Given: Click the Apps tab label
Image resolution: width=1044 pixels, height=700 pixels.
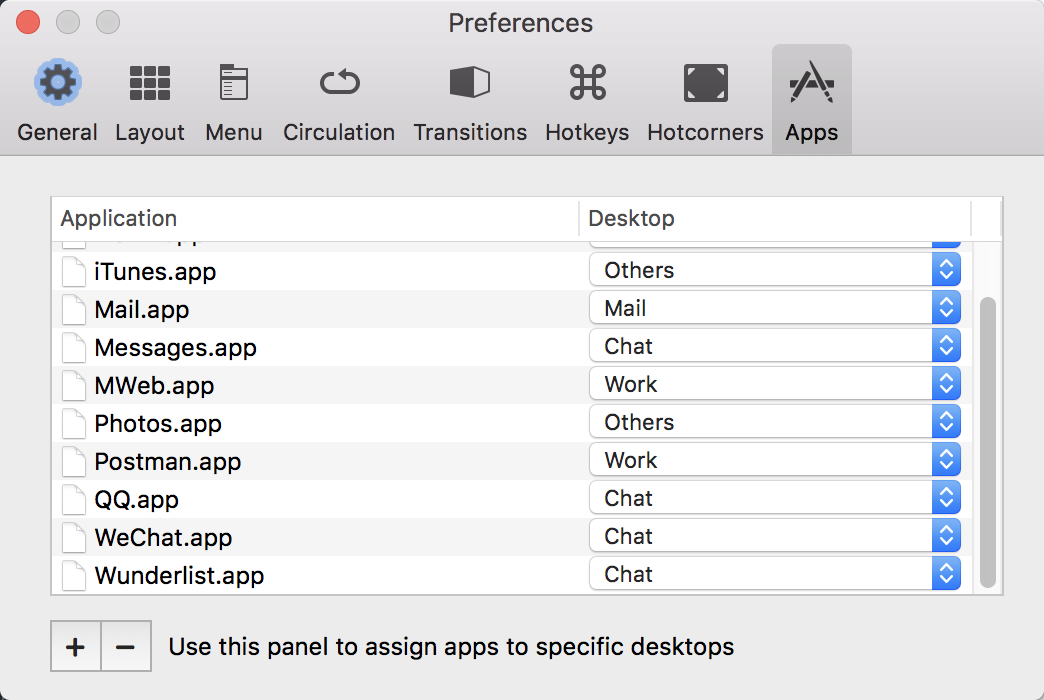Looking at the screenshot, I should coord(811,133).
